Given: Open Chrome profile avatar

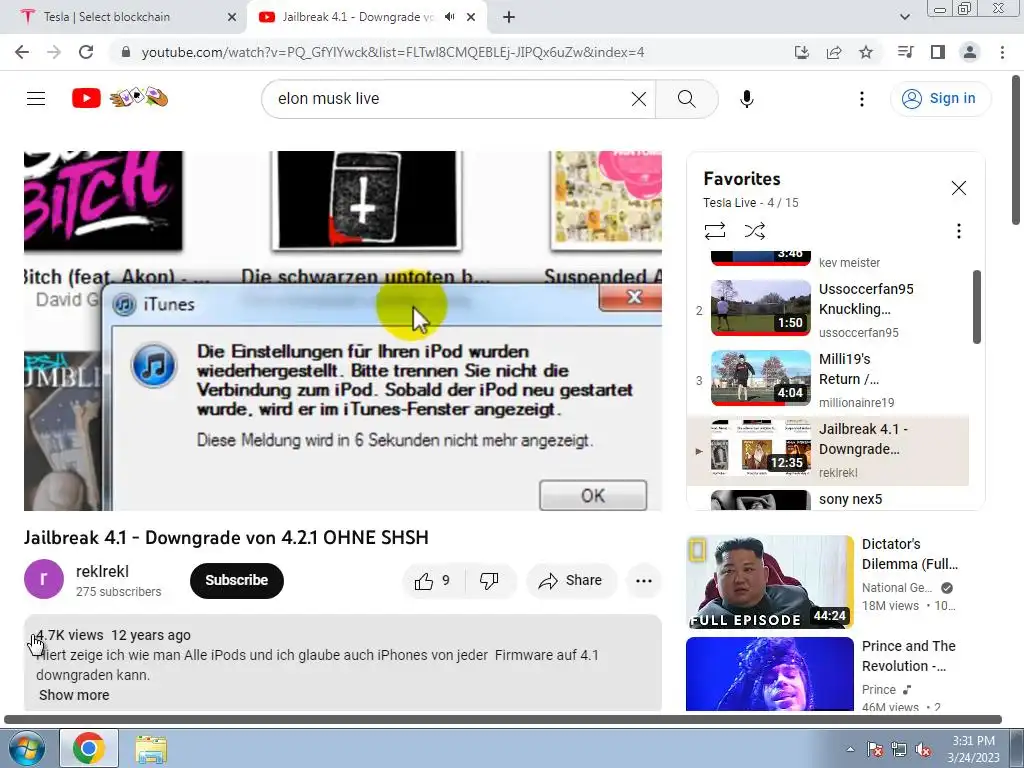Looking at the screenshot, I should click(x=970, y=52).
